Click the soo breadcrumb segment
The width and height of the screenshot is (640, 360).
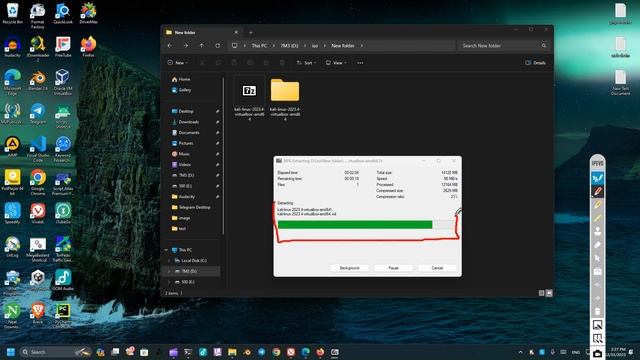click(x=315, y=46)
